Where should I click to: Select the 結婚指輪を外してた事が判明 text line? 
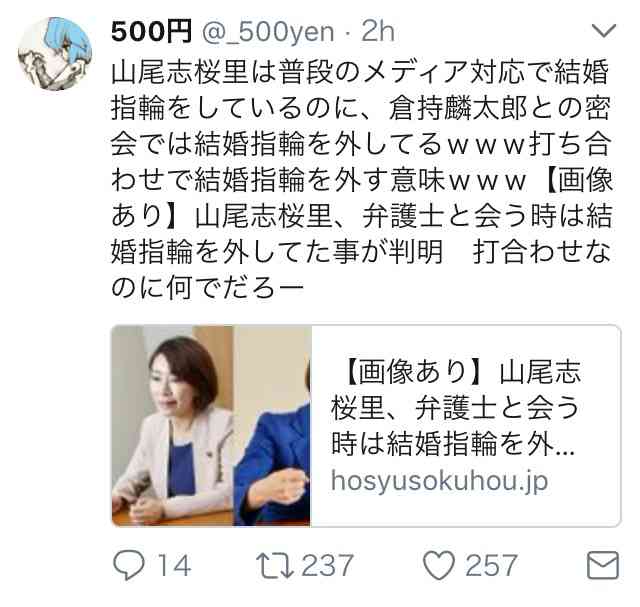click(277, 252)
